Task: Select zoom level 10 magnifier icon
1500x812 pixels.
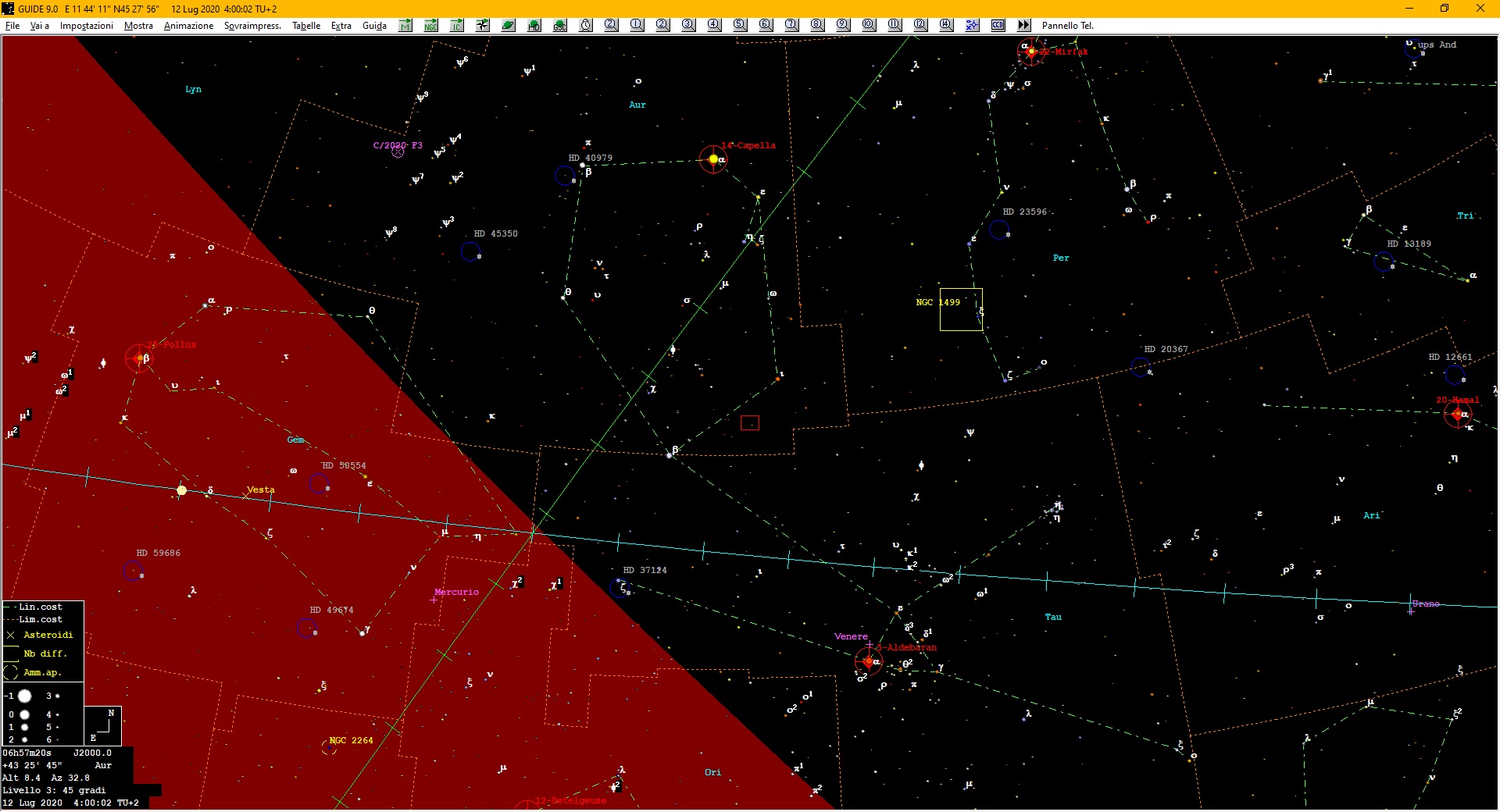Action: 870,25
